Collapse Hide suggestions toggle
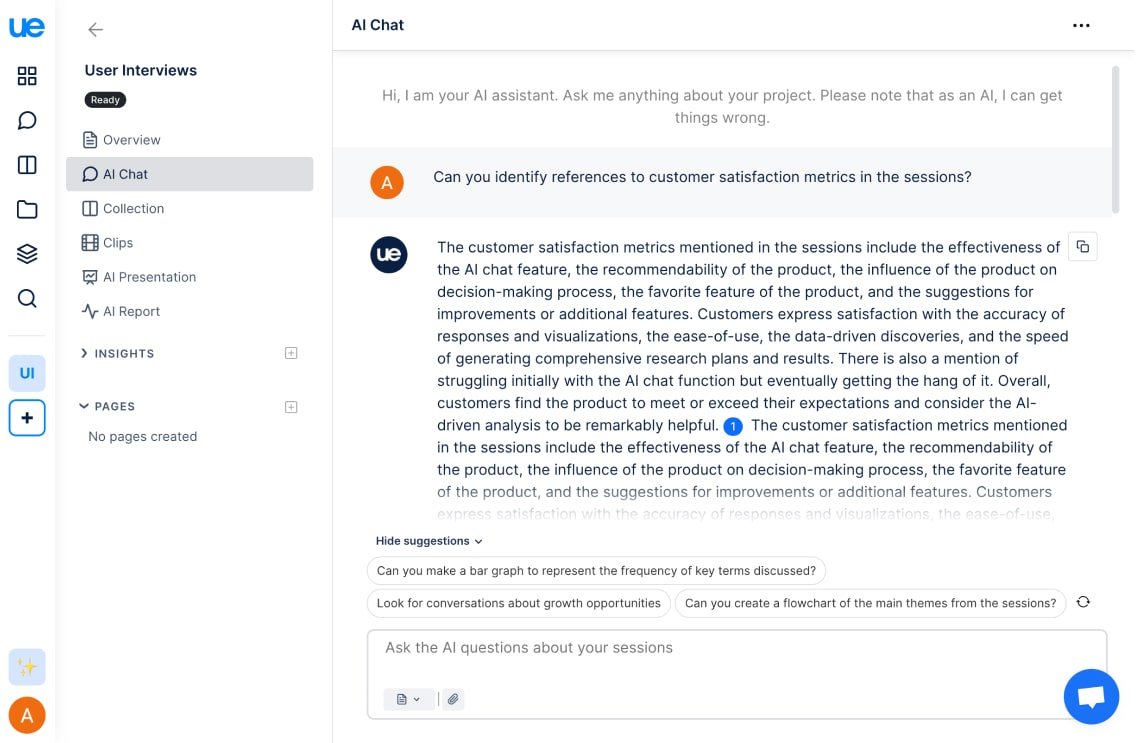 click(x=429, y=541)
